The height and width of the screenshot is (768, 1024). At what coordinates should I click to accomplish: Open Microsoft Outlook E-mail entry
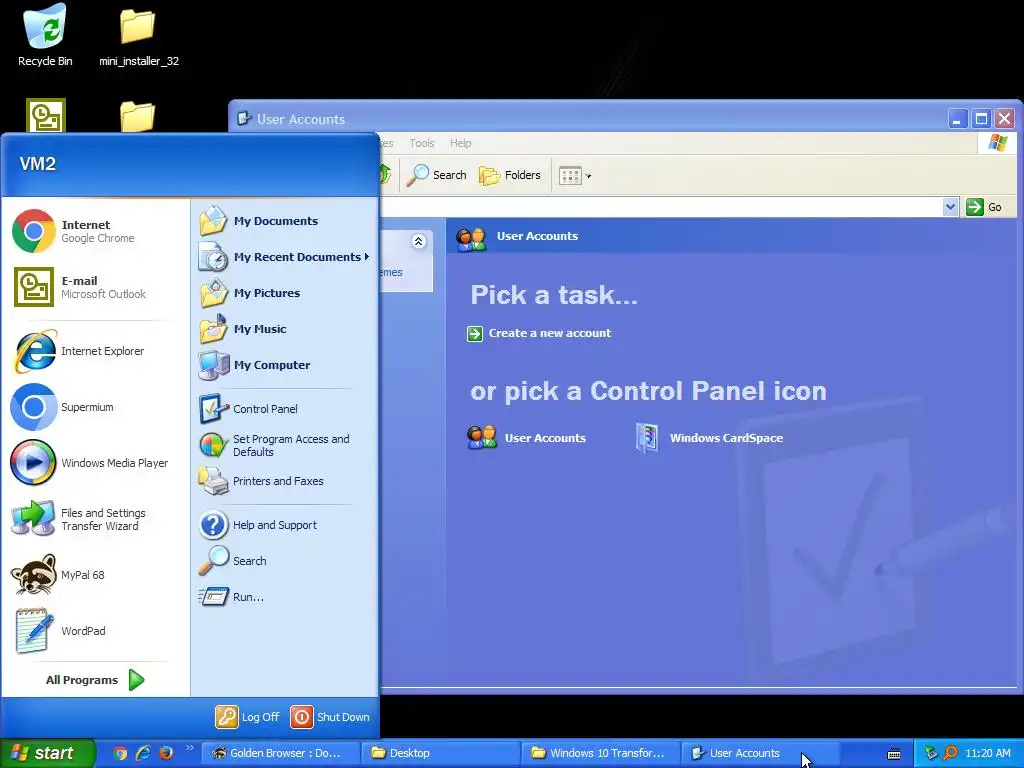(x=95, y=287)
